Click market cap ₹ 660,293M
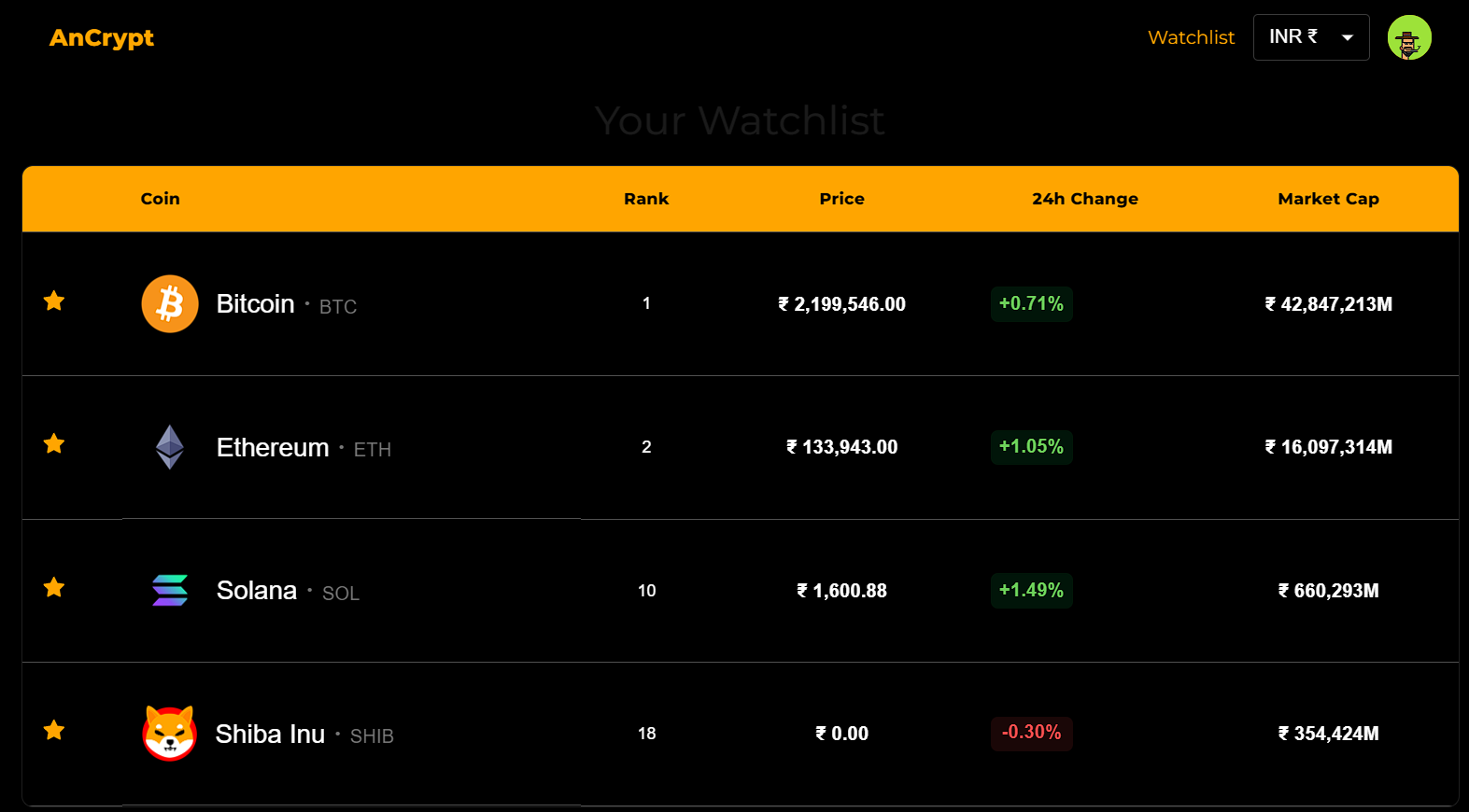Screen dimensions: 1469x812 [x=1328, y=591]
